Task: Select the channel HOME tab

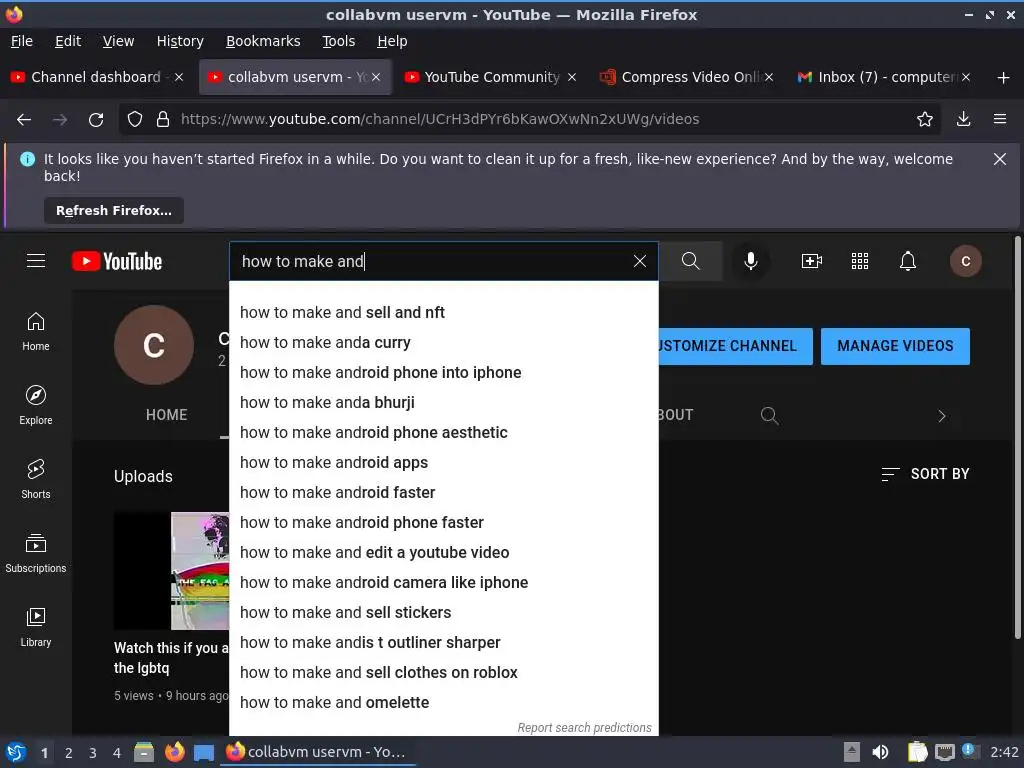Action: [x=167, y=415]
